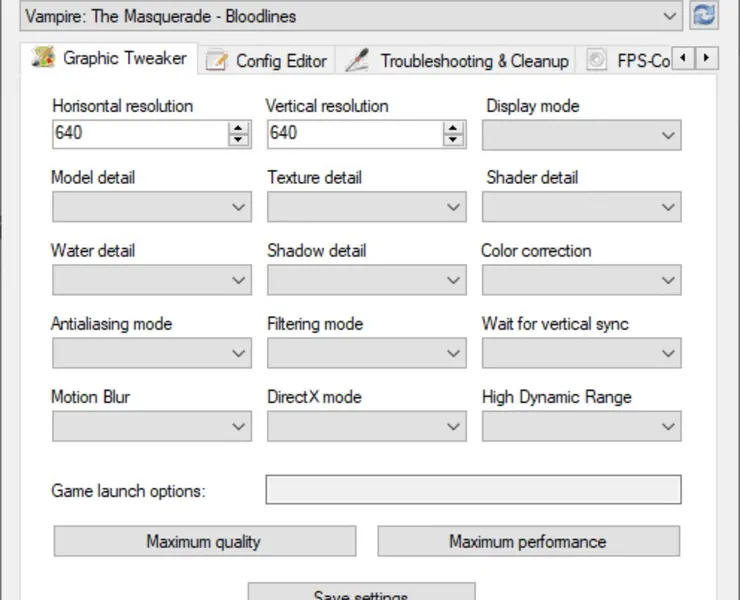Click the Troubleshooting & Cleanup brush icon

coord(357,60)
